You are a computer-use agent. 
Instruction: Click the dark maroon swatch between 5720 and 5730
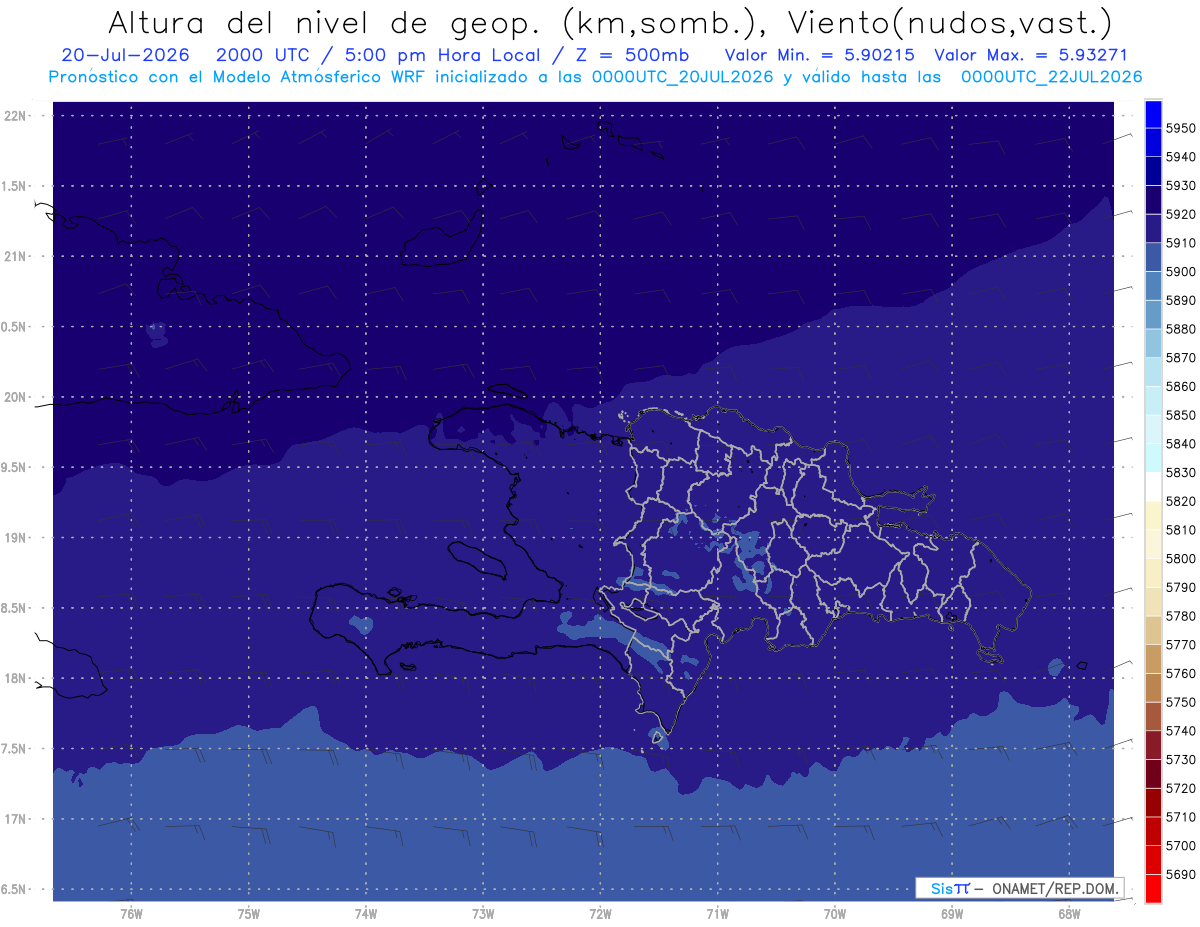pos(1152,774)
